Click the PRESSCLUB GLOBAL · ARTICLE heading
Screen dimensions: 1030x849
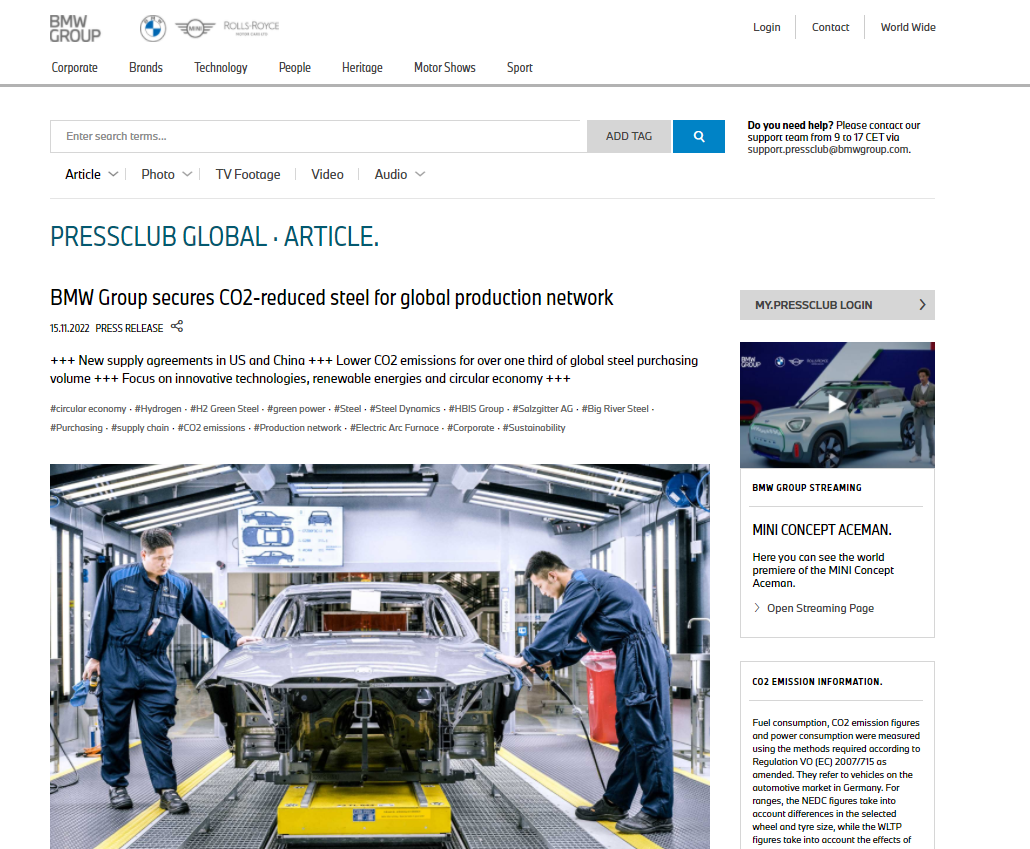pyautogui.click(x=215, y=237)
